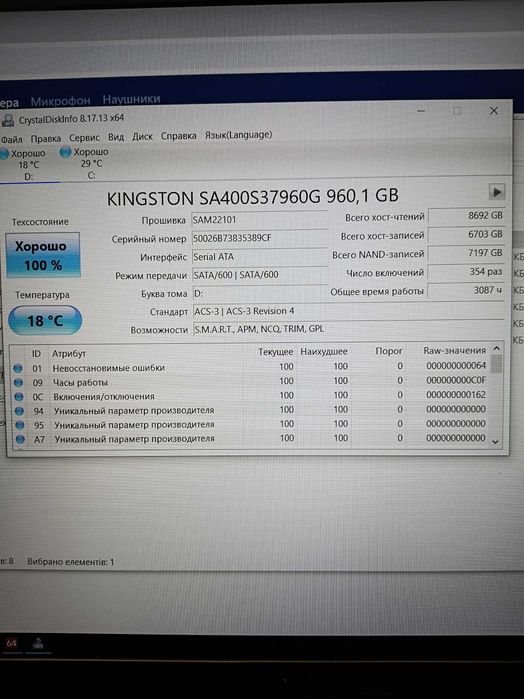The width and height of the screenshot is (524, 699).
Task: Select the Невосстановимые ошибки attribute row
Action: (252, 367)
